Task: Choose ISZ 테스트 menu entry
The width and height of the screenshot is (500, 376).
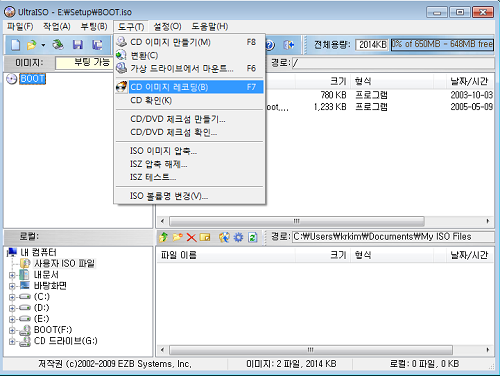Action: [x=190, y=177]
